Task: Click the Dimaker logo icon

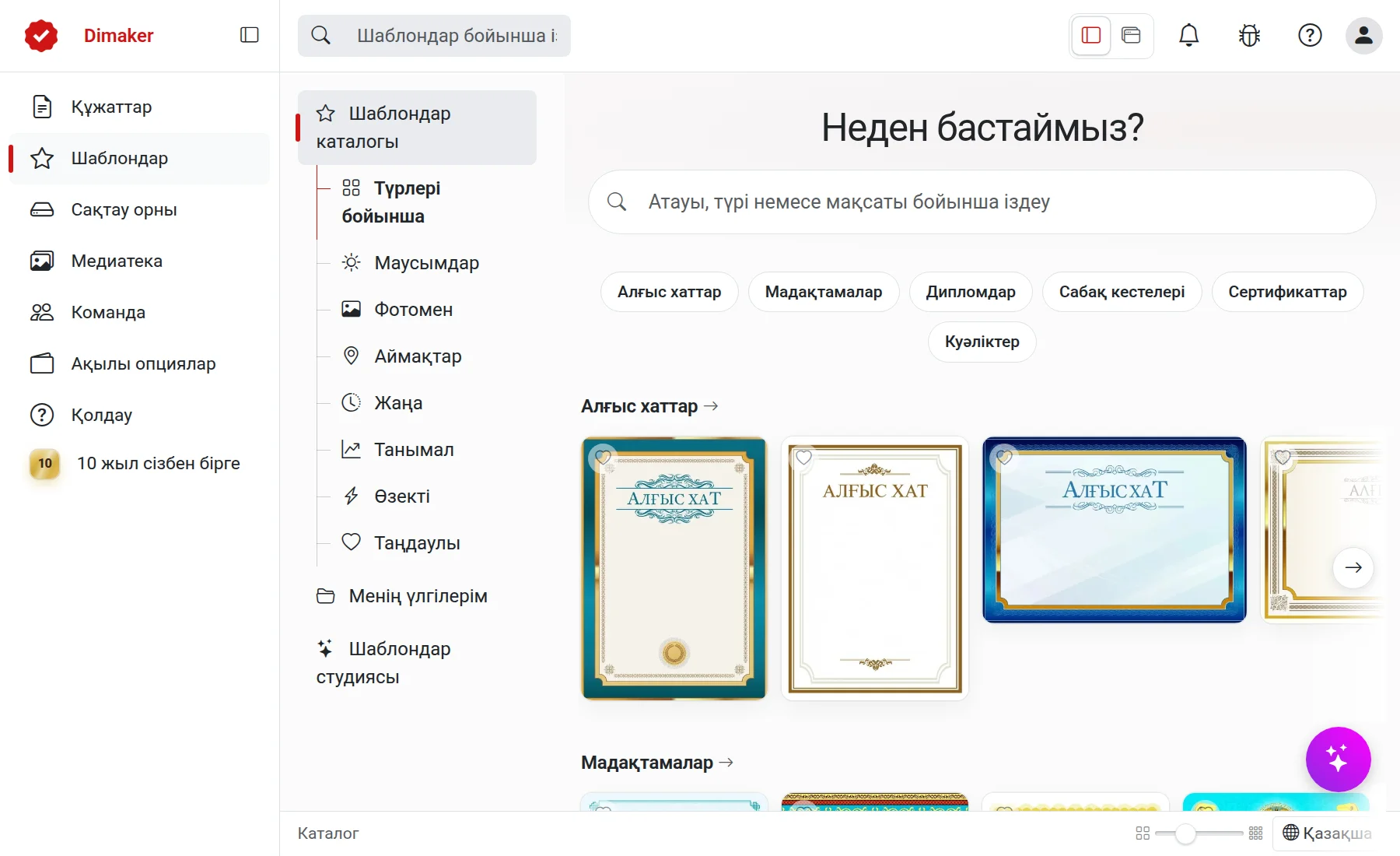Action: (41, 36)
